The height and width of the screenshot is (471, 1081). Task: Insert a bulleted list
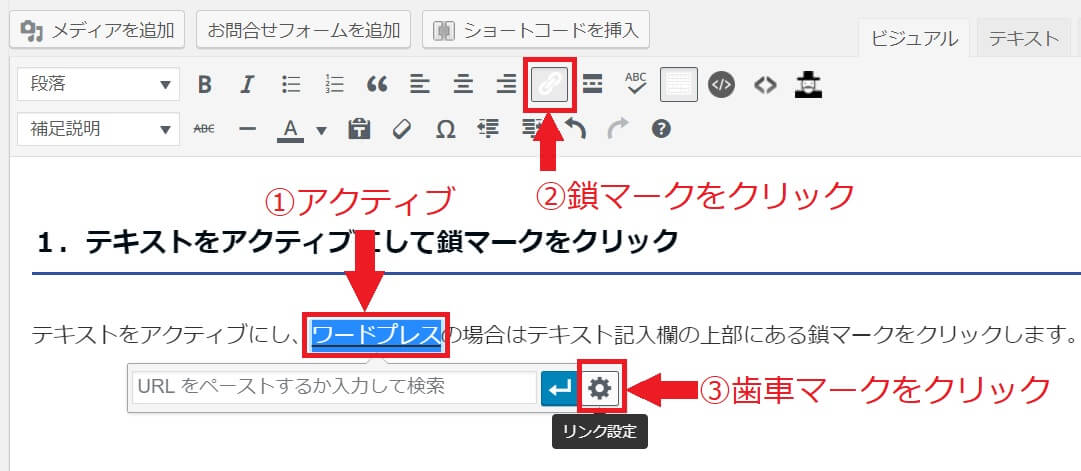(x=291, y=85)
